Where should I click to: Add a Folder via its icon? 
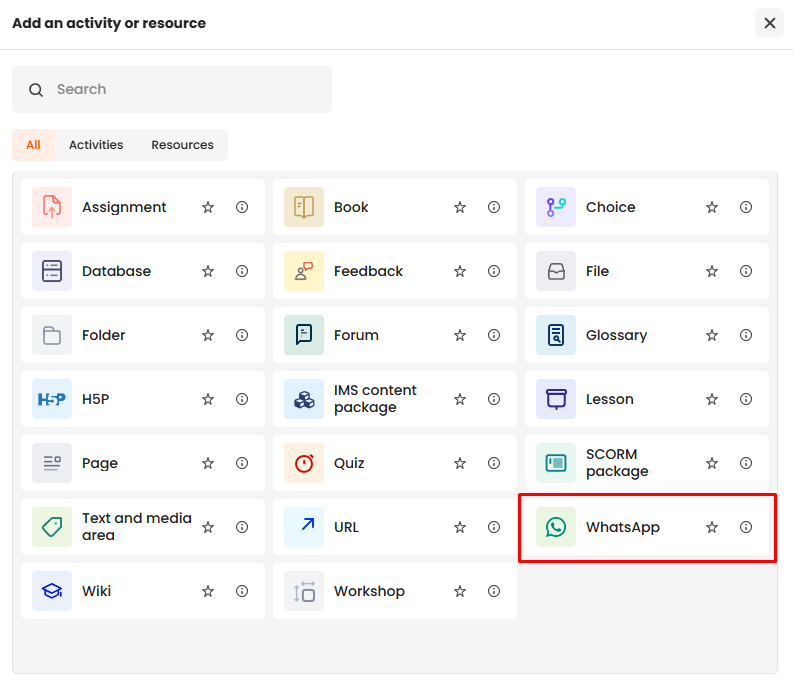click(x=52, y=335)
